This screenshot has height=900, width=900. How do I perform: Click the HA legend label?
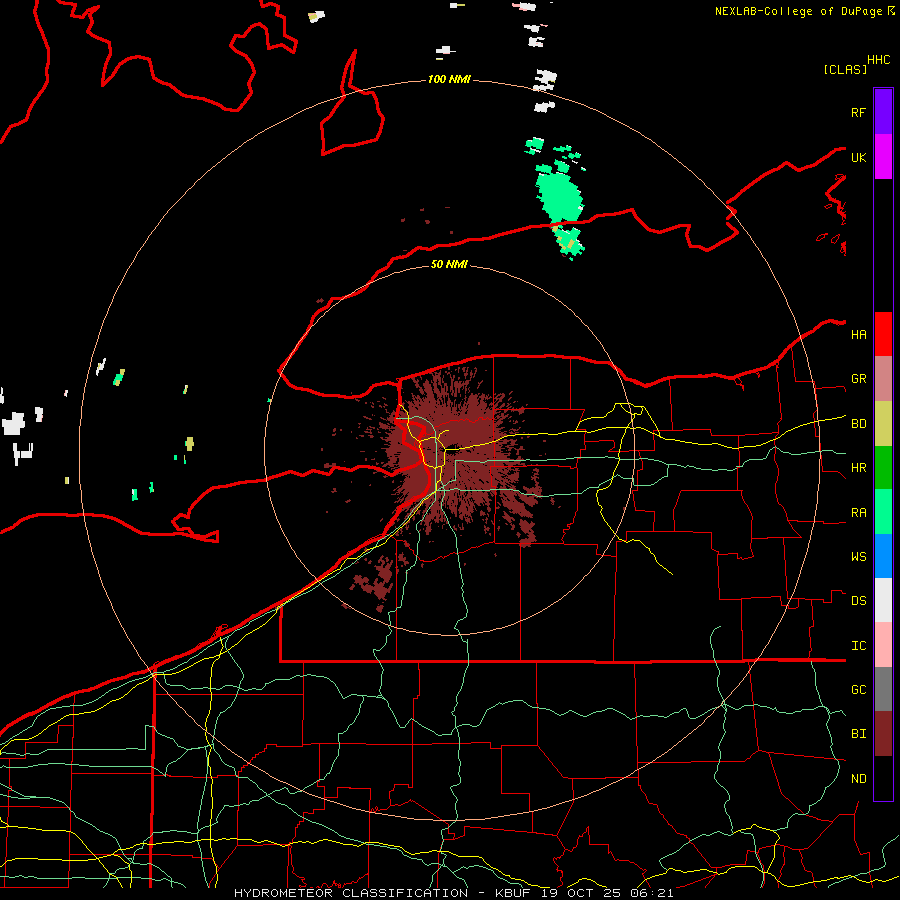point(858,335)
